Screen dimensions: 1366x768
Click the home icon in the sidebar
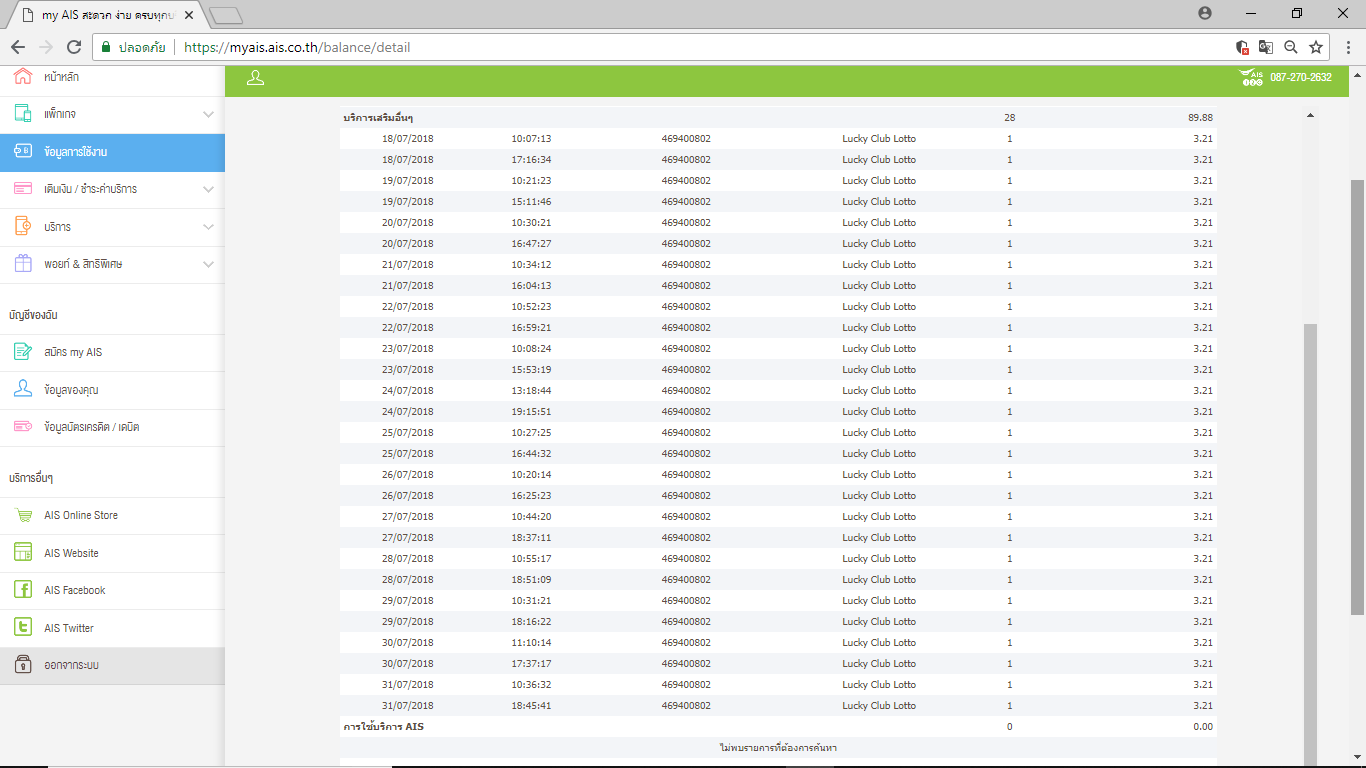point(23,77)
